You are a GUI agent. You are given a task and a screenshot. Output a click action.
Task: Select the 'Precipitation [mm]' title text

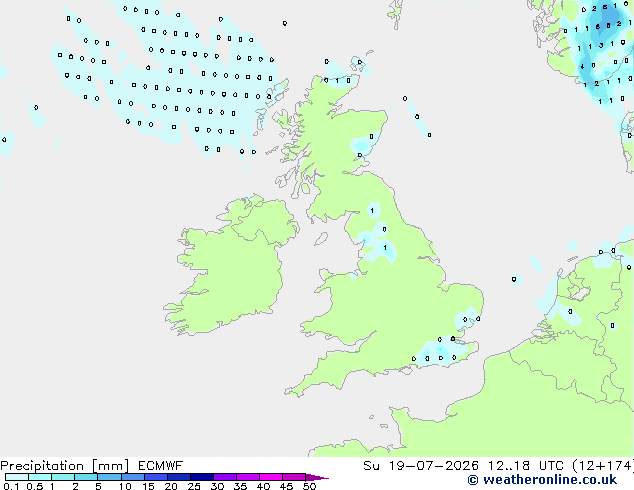click(x=64, y=466)
